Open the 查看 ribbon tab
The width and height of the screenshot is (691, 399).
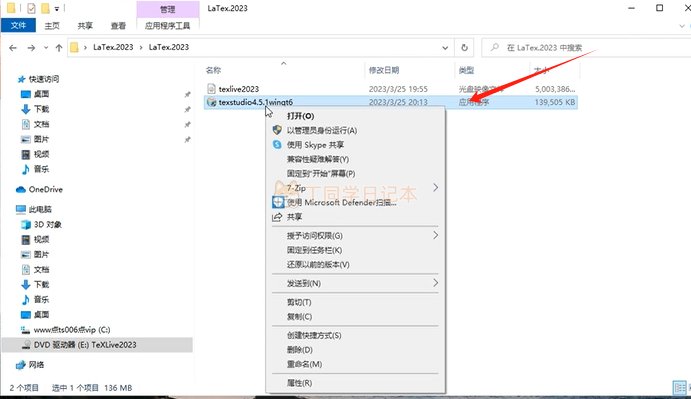click(118, 26)
